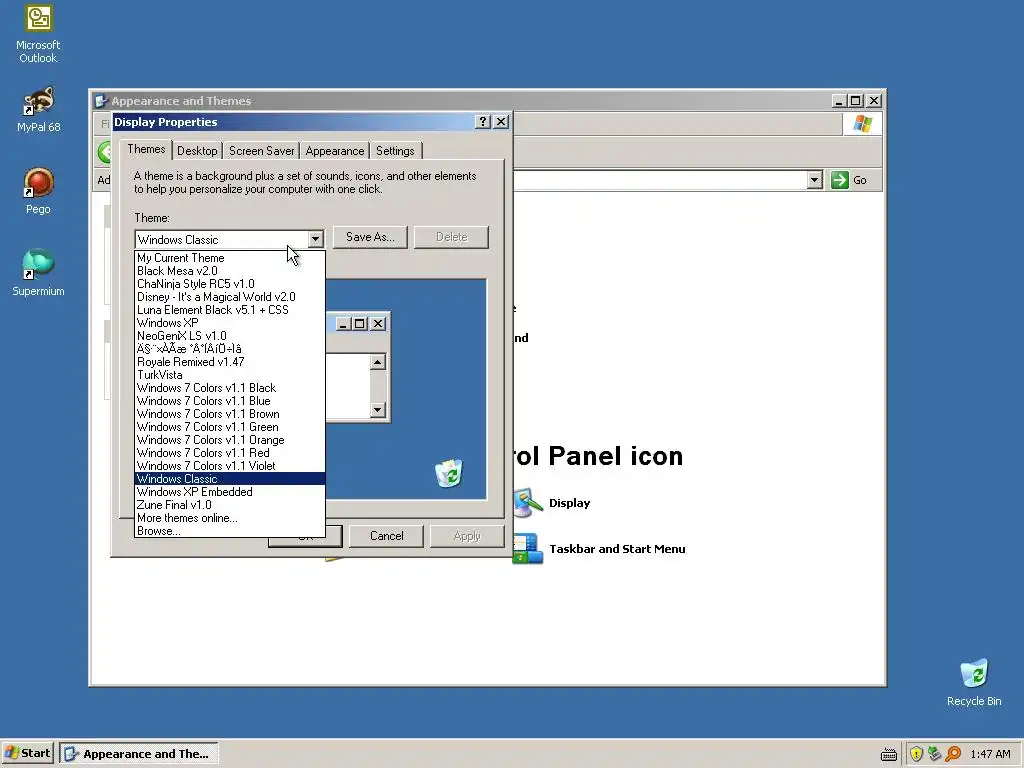Open the on-screen keyboard tray icon

tap(888, 754)
